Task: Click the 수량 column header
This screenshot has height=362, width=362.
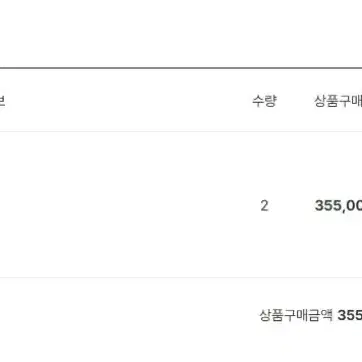Action: [x=264, y=101]
